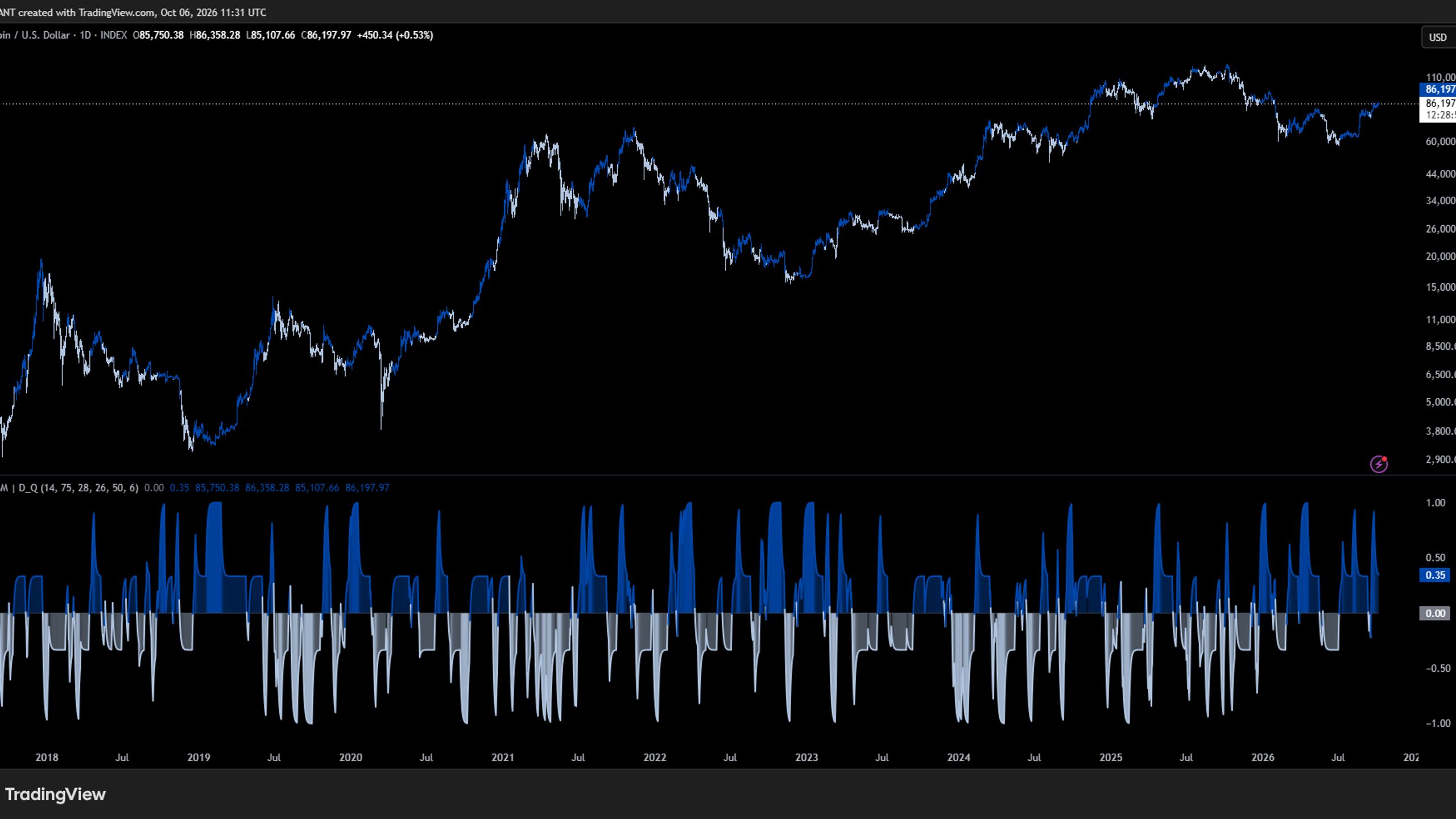This screenshot has width=1456, height=819.
Task: Click the 2019 time axis label
Action: pyautogui.click(x=198, y=757)
